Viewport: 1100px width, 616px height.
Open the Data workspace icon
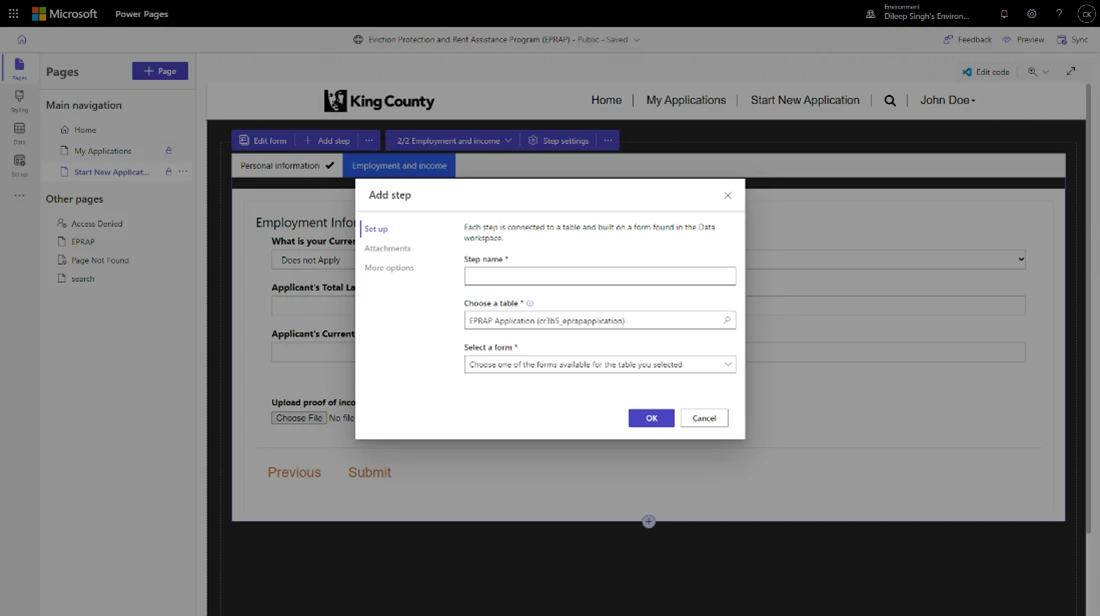[18, 127]
